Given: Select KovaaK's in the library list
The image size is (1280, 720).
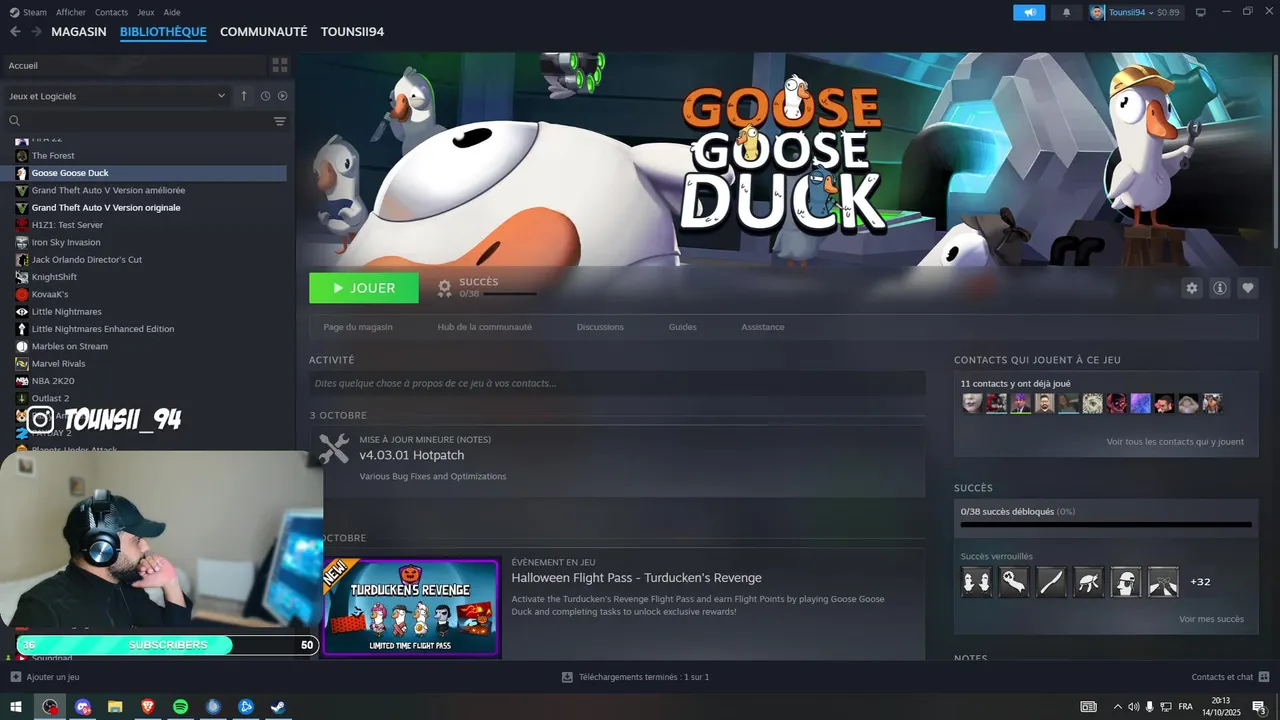Looking at the screenshot, I should click(50, 295).
